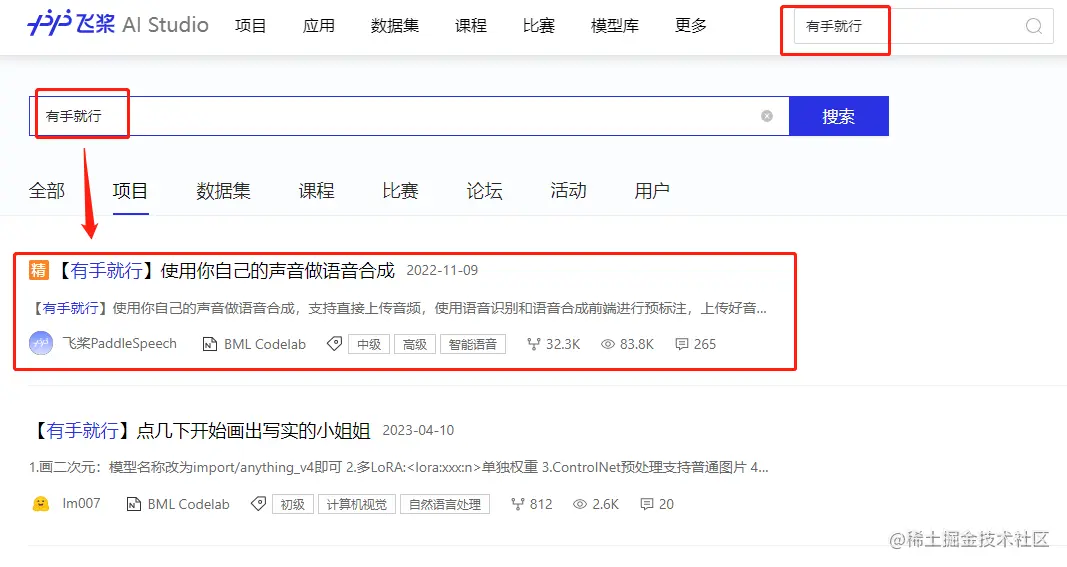The height and width of the screenshot is (567, 1067).
Task: Click the BML Codelab text in lm007 result
Action: pyautogui.click(x=188, y=504)
